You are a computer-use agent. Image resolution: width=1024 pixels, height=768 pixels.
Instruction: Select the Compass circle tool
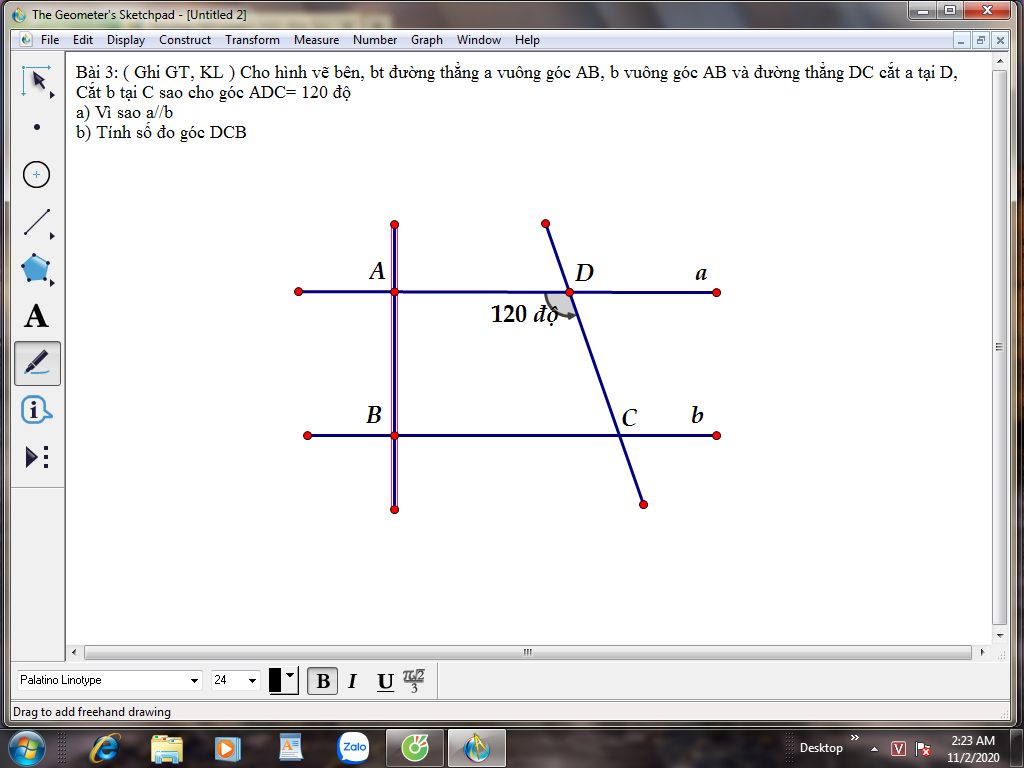[x=37, y=174]
